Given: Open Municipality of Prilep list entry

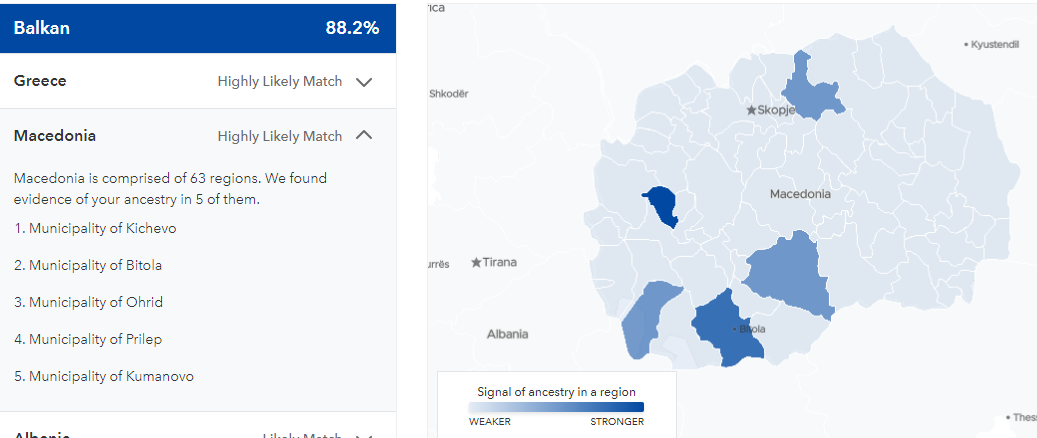Looking at the screenshot, I should tap(88, 339).
